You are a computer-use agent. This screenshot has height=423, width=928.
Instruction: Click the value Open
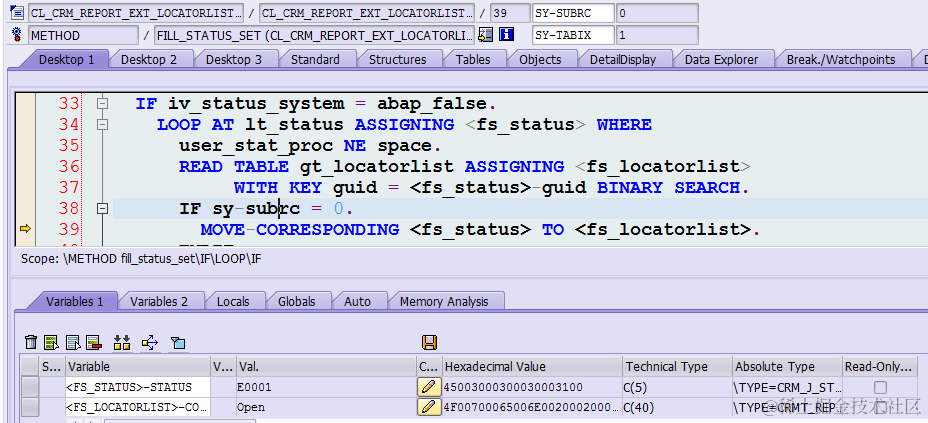click(251, 408)
